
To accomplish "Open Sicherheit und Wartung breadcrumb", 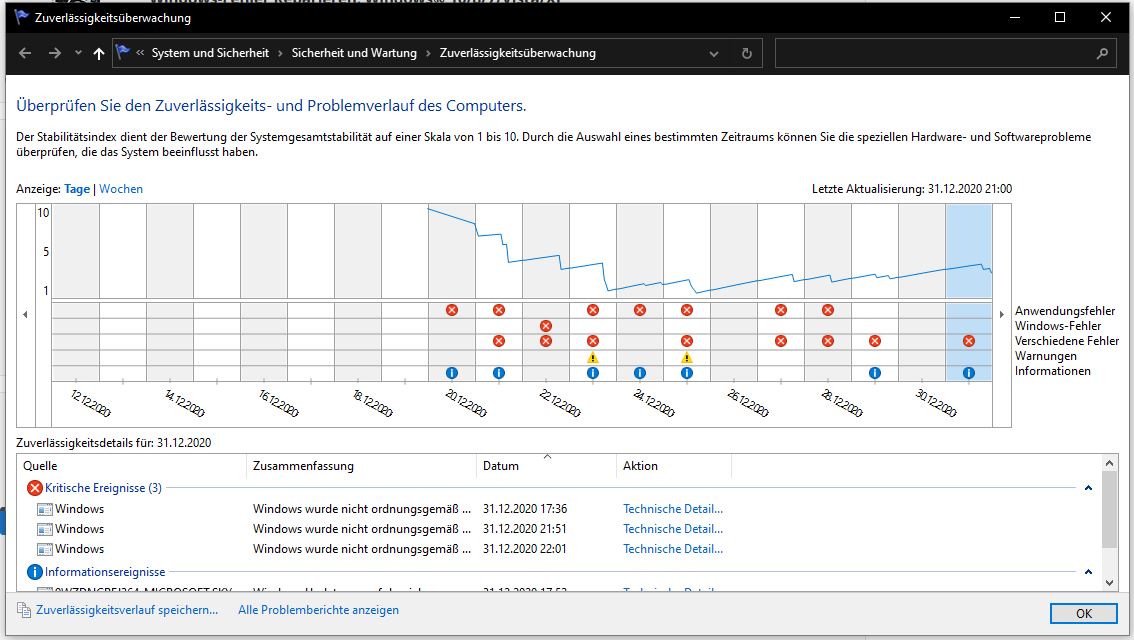I will [354, 53].
